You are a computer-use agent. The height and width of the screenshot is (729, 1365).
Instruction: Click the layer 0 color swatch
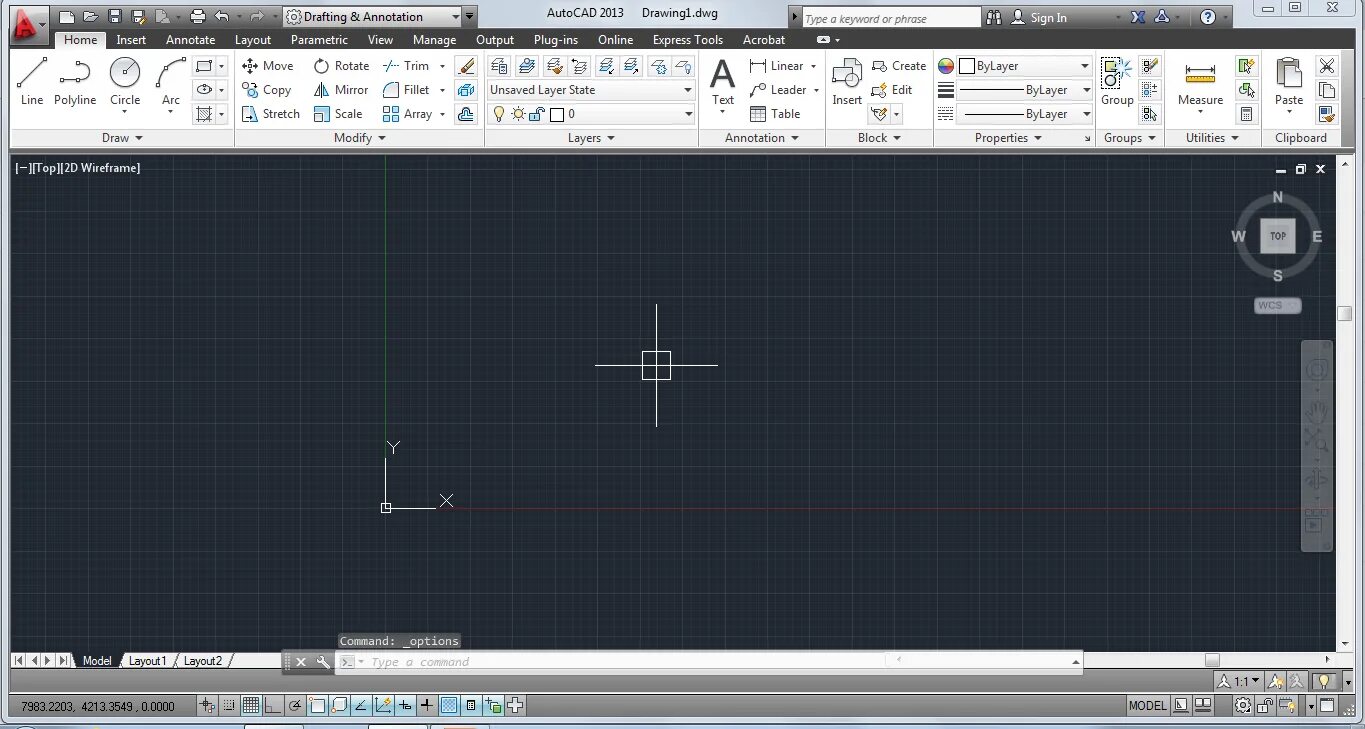[x=557, y=114]
